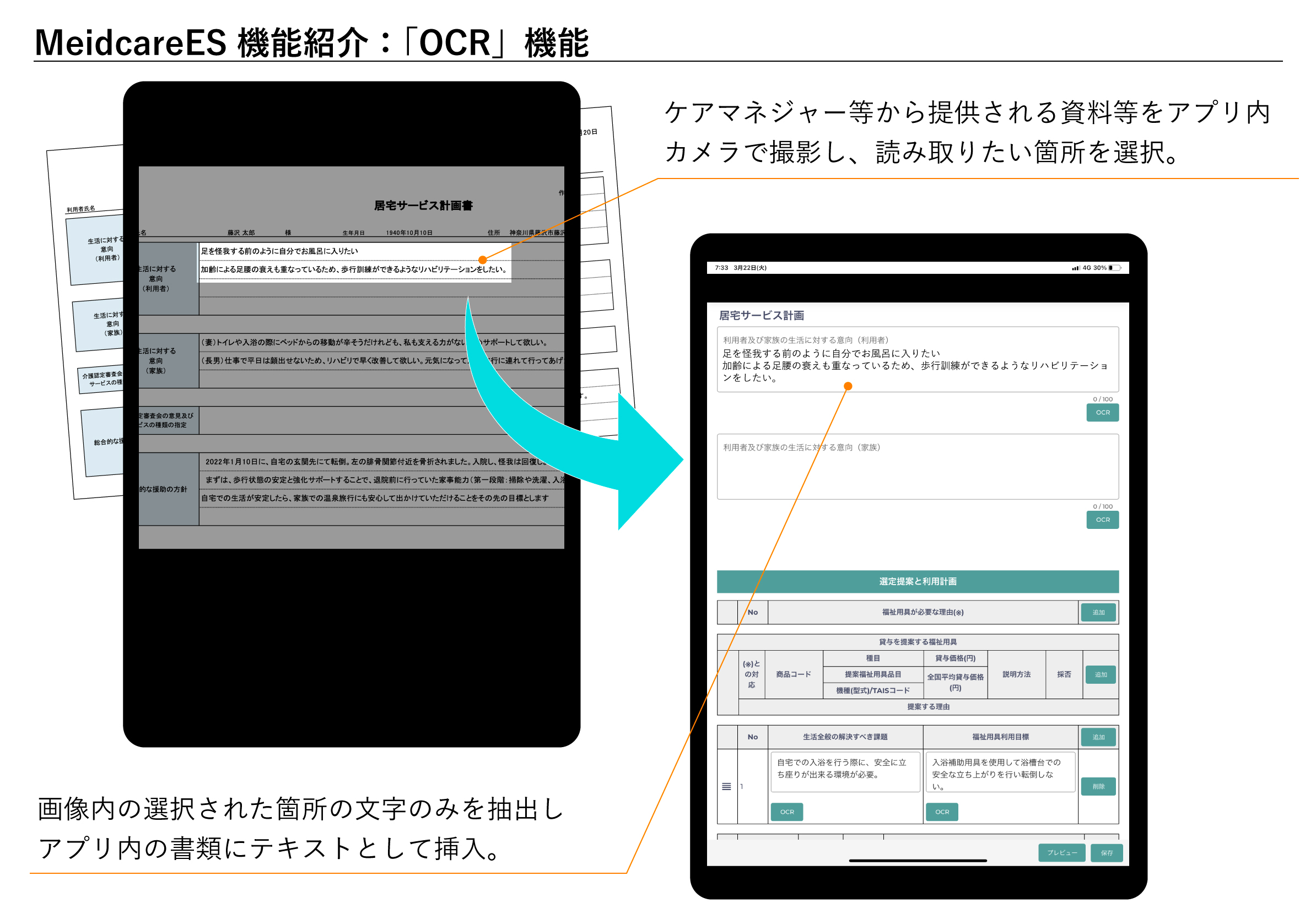
Task: Click 意向(家族) label cell in camera view
Action: [169, 361]
